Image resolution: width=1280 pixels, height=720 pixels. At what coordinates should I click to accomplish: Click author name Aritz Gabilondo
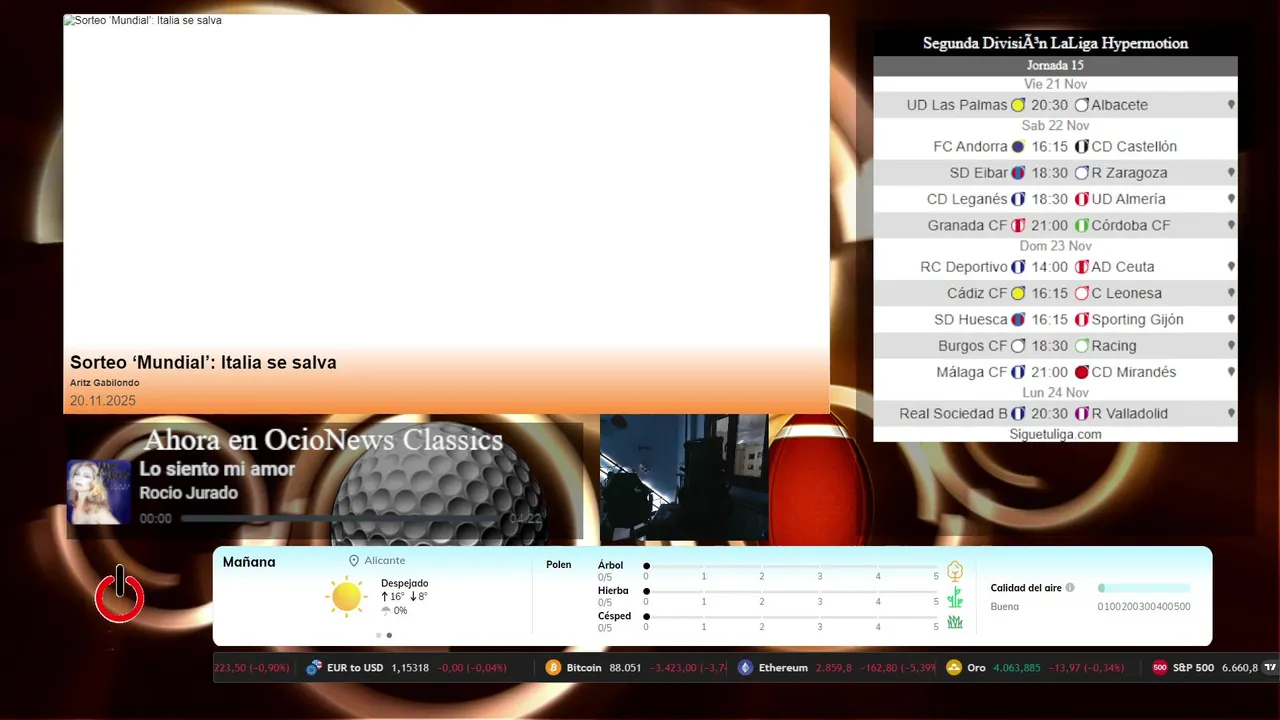[105, 383]
